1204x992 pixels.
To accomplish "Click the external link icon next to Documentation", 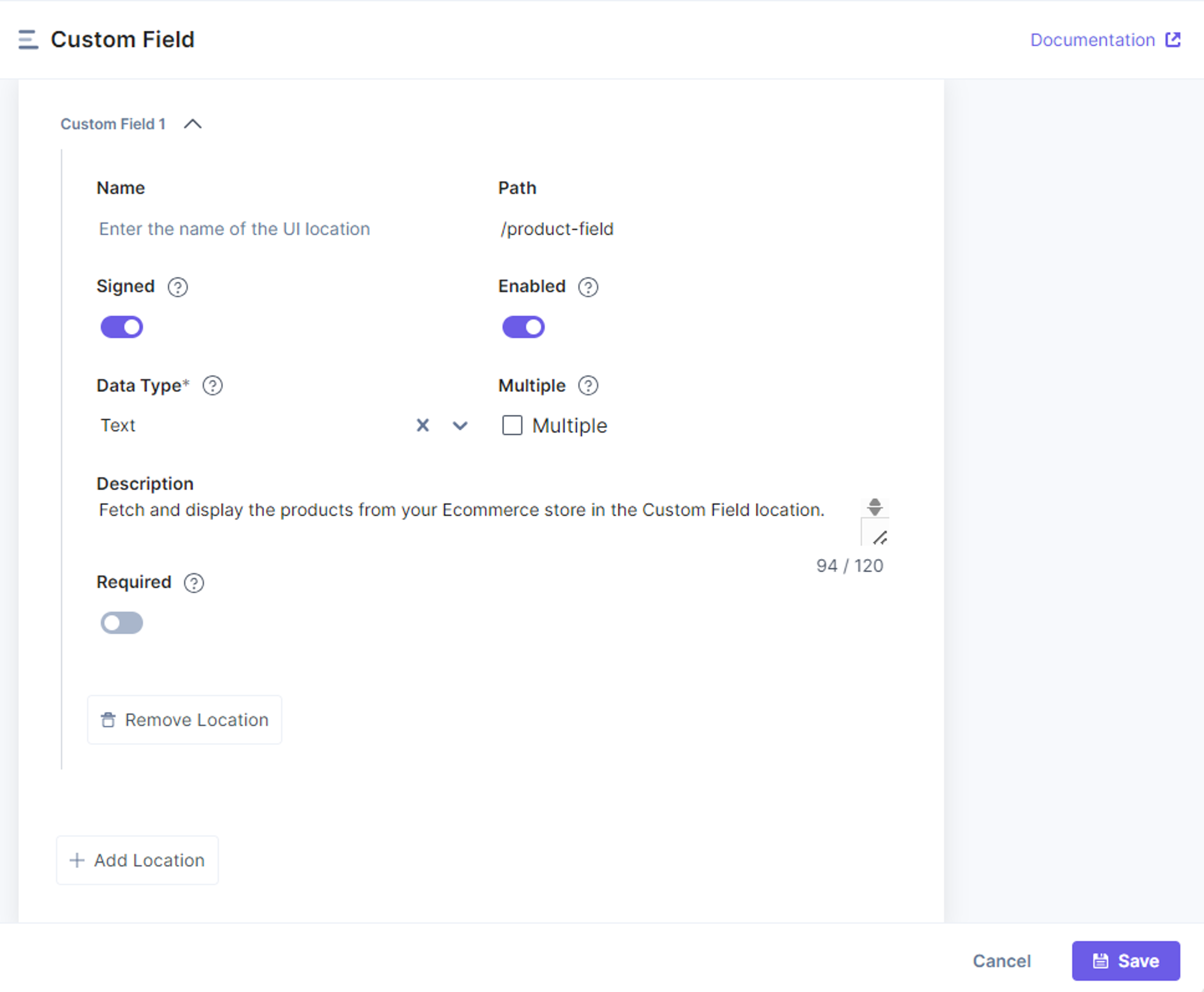I will 1173,39.
